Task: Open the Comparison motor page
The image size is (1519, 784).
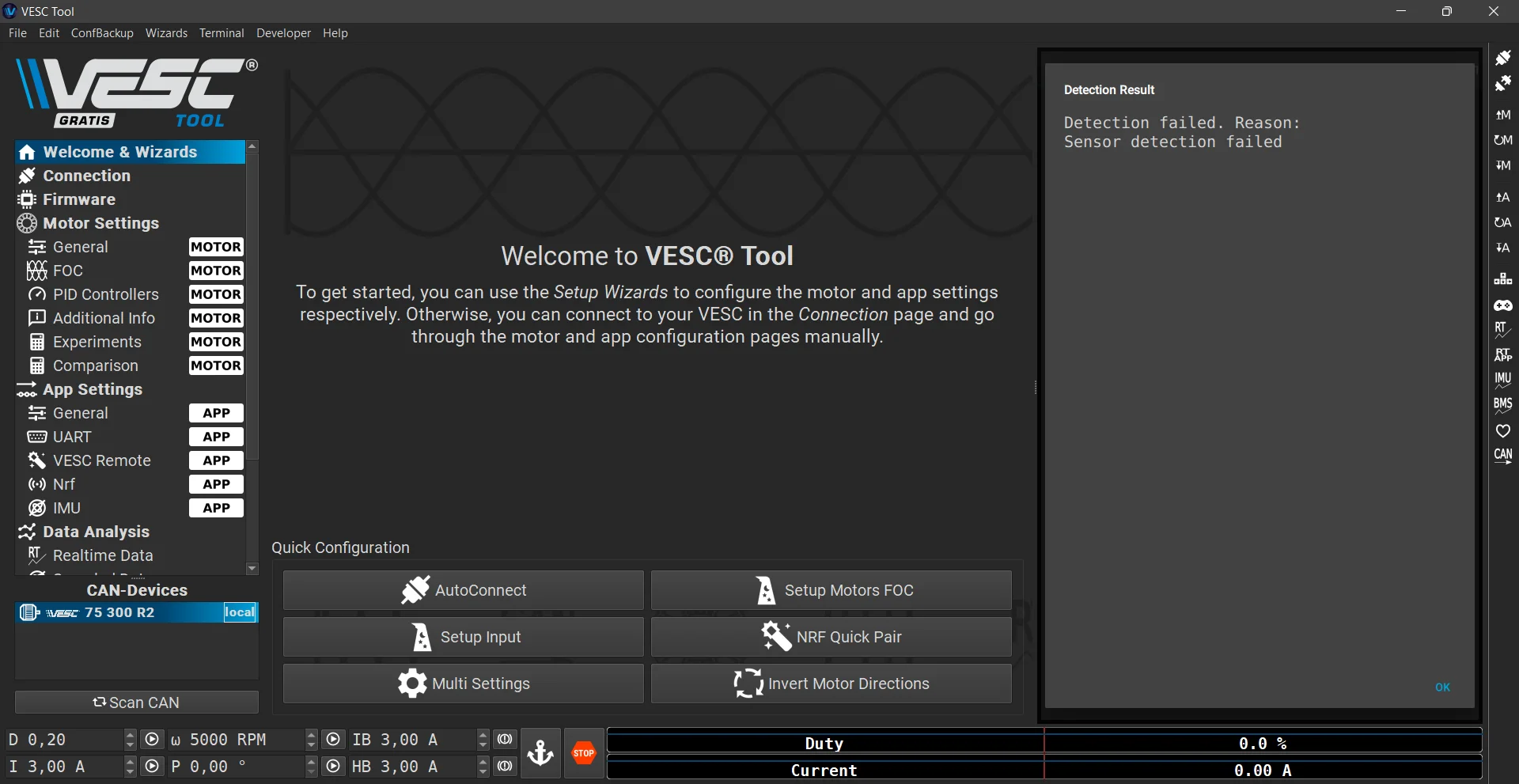Action: [130, 365]
